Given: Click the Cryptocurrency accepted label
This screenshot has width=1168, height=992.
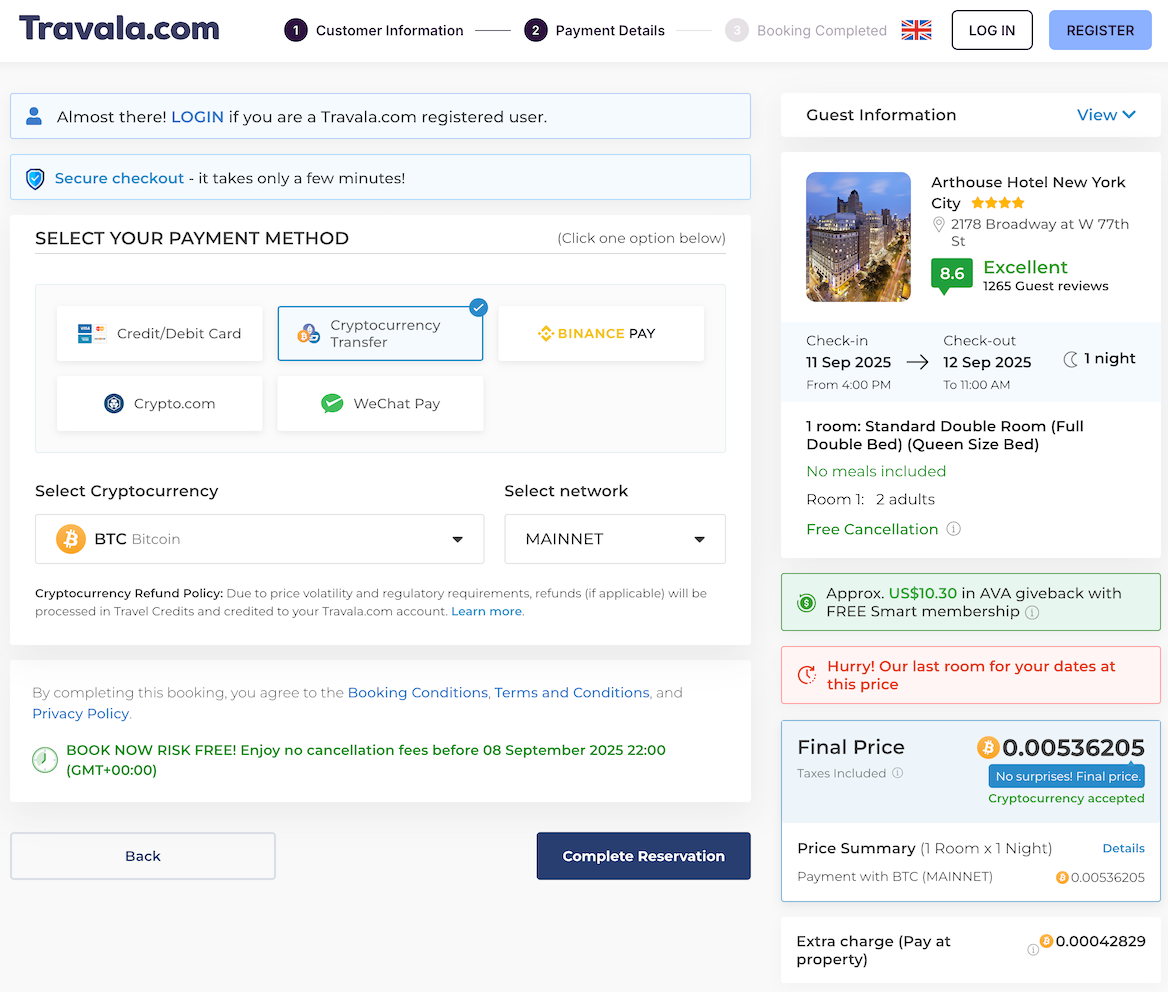Looking at the screenshot, I should (1066, 798).
